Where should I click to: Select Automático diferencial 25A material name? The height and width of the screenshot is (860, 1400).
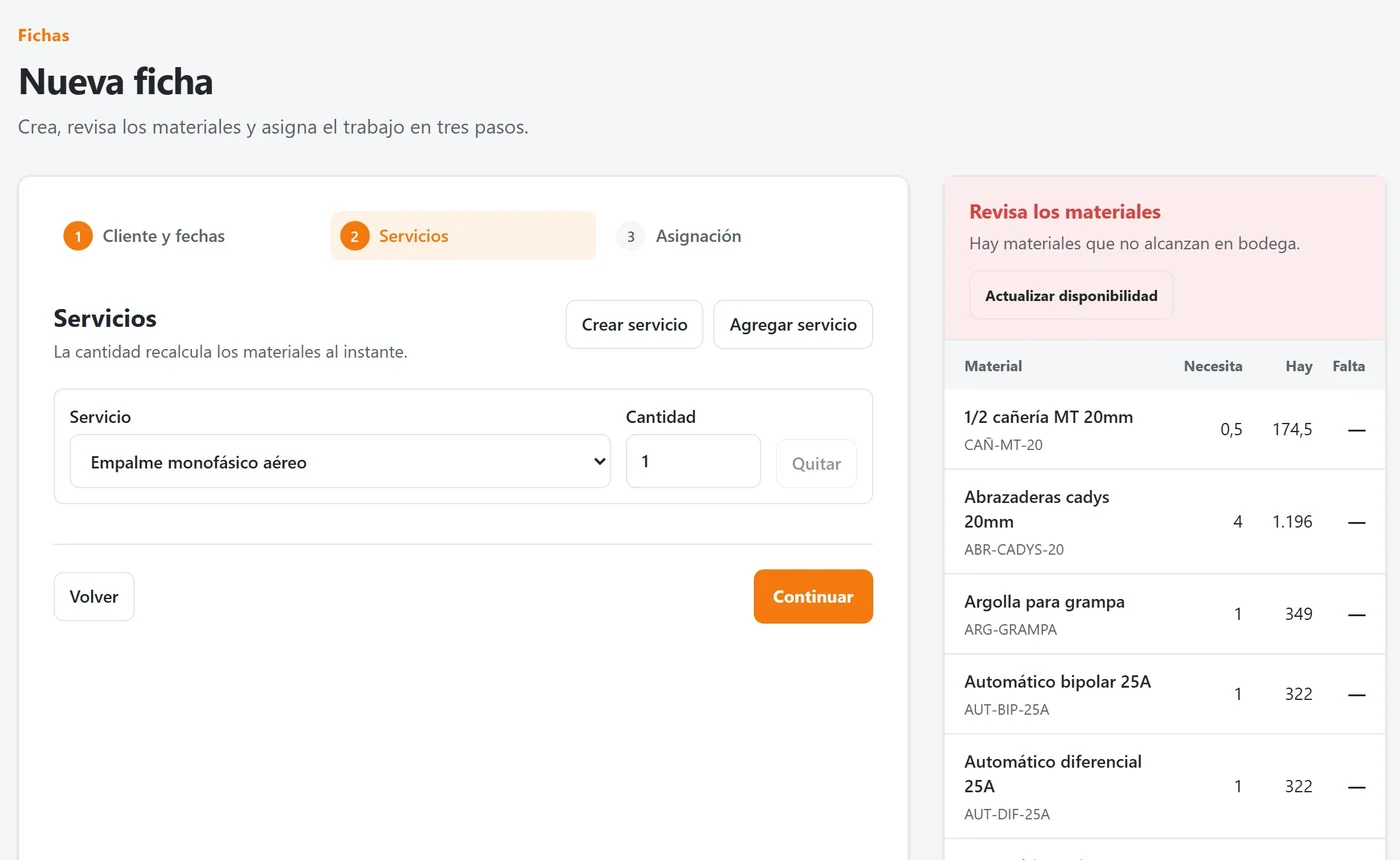[1053, 774]
